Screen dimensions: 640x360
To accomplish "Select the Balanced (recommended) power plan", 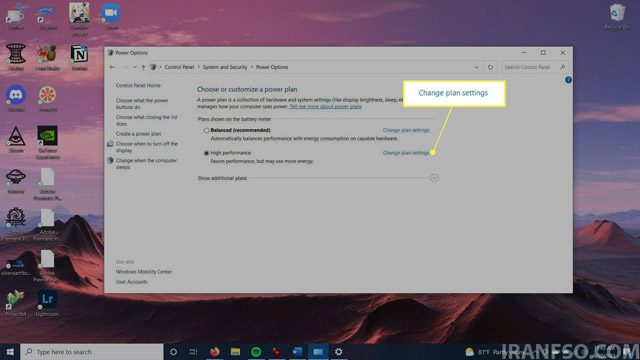I will point(207,130).
